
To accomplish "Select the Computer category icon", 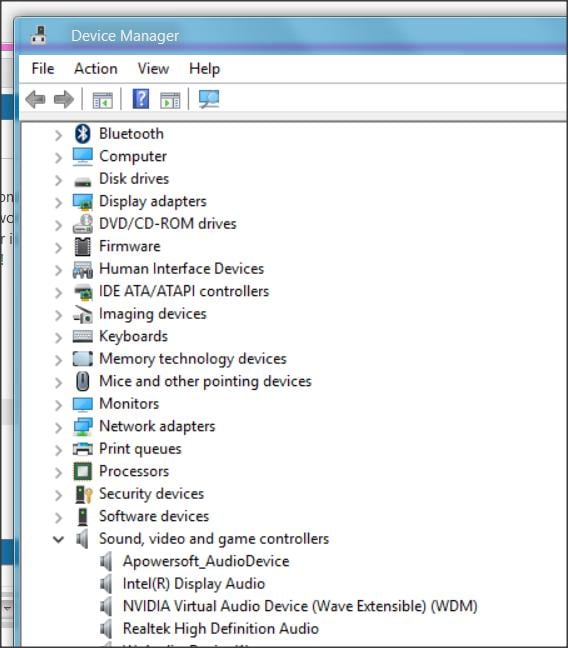I will 83,157.
